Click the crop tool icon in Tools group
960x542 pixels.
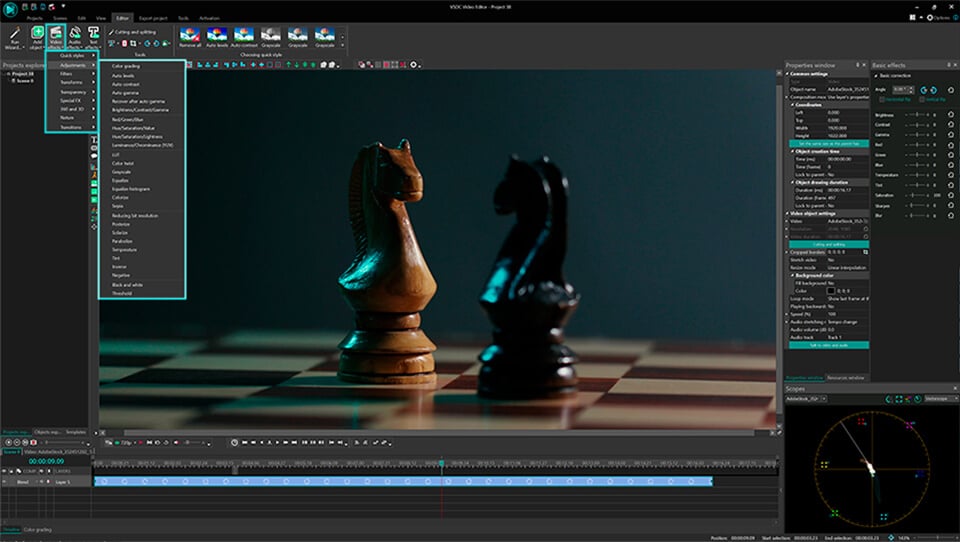pyautogui.click(x=133, y=43)
